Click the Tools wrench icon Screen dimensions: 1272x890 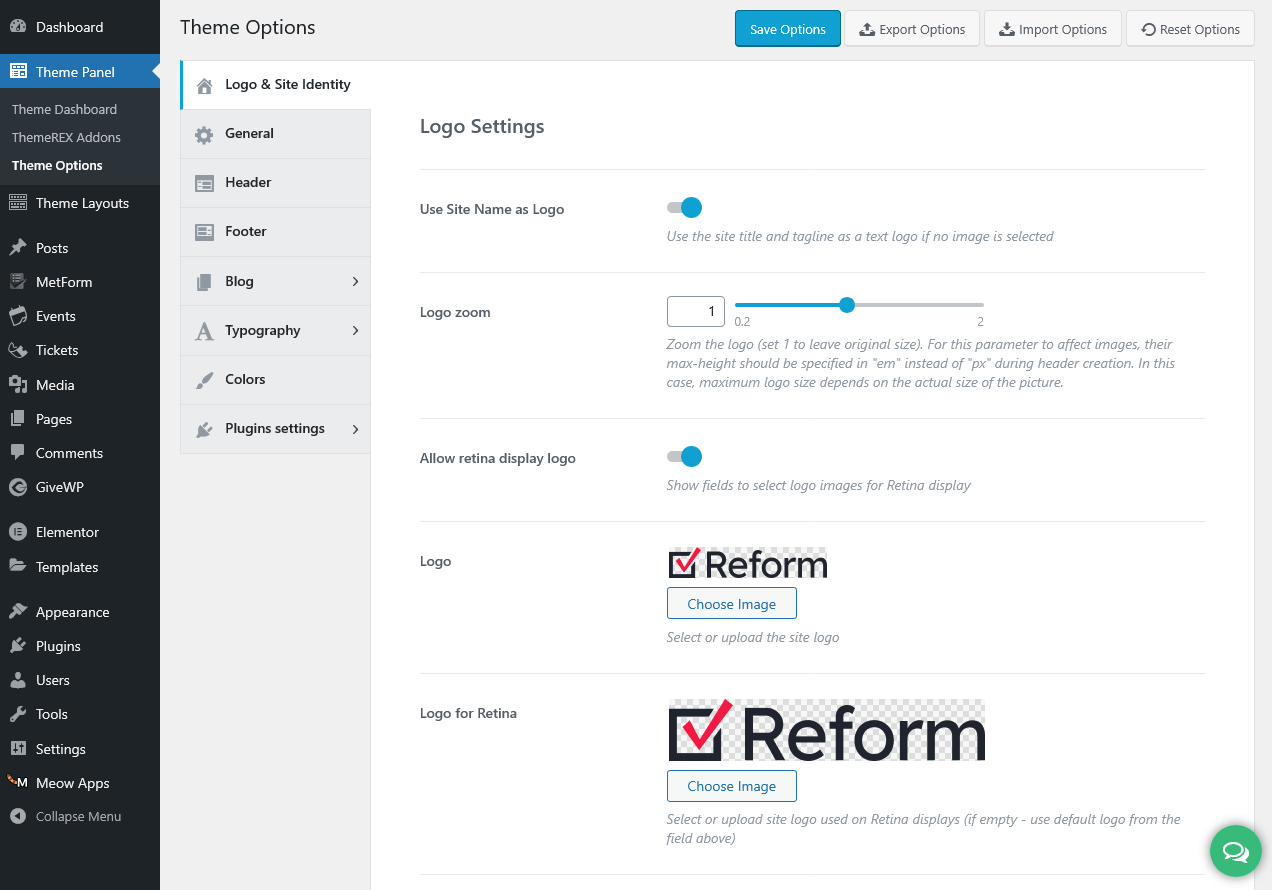point(18,714)
